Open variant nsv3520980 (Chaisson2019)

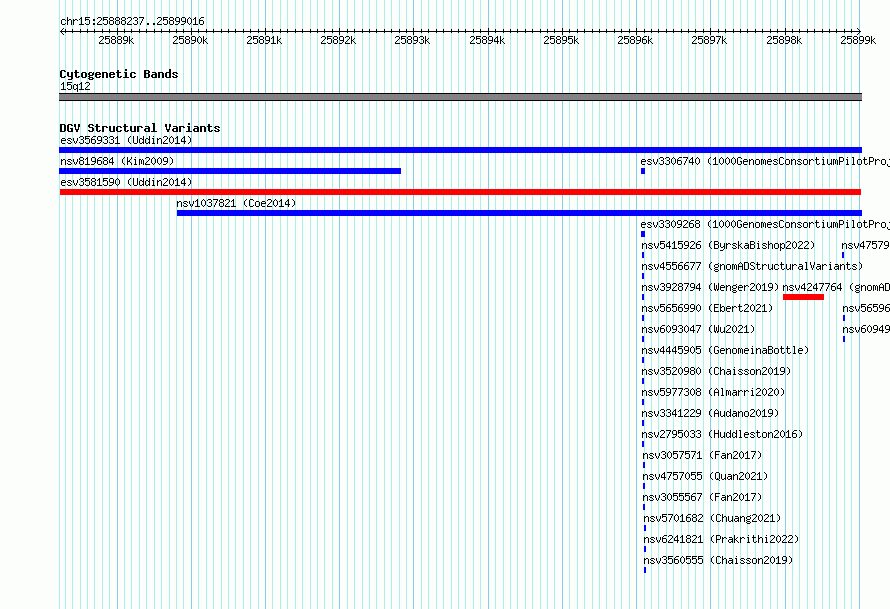[x=716, y=371]
